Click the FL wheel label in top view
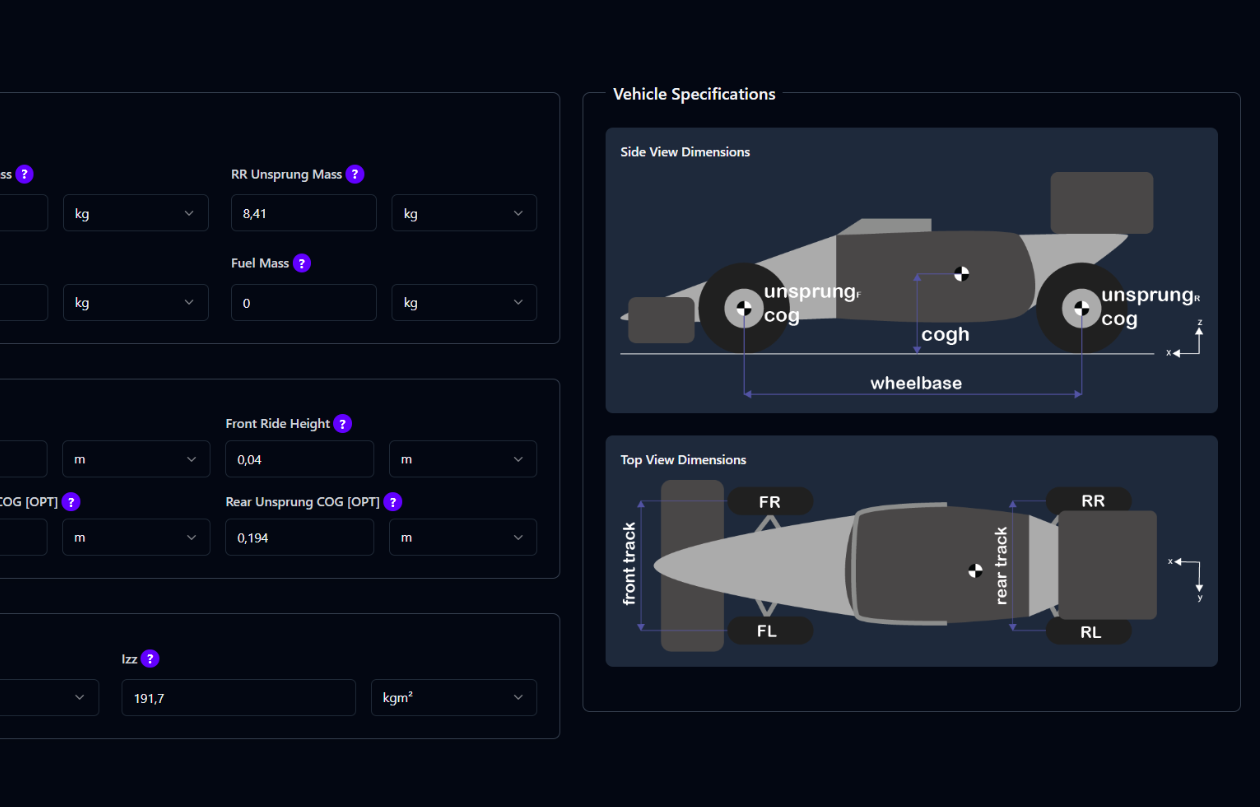The image size is (1260, 807). click(767, 631)
